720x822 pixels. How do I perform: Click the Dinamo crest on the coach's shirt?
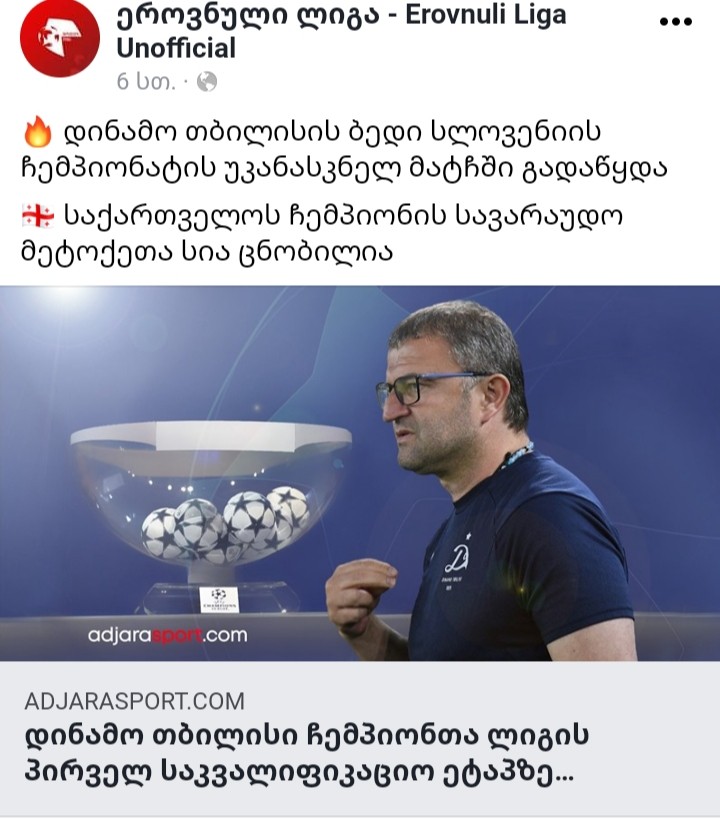[x=456, y=558]
